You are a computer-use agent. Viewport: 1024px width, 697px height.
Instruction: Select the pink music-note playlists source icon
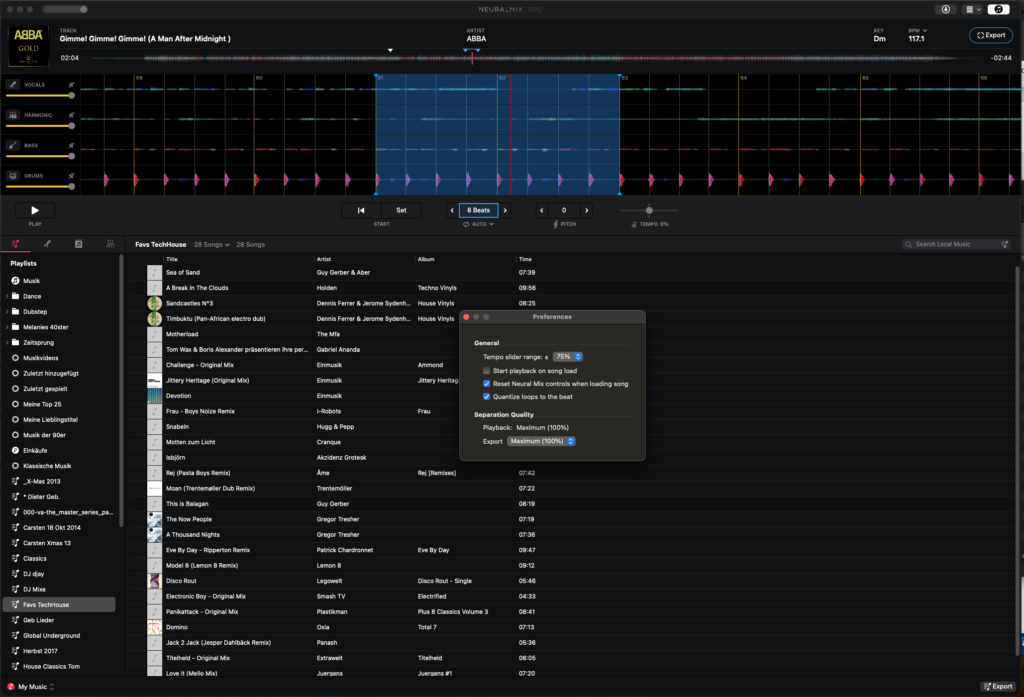(x=15, y=243)
